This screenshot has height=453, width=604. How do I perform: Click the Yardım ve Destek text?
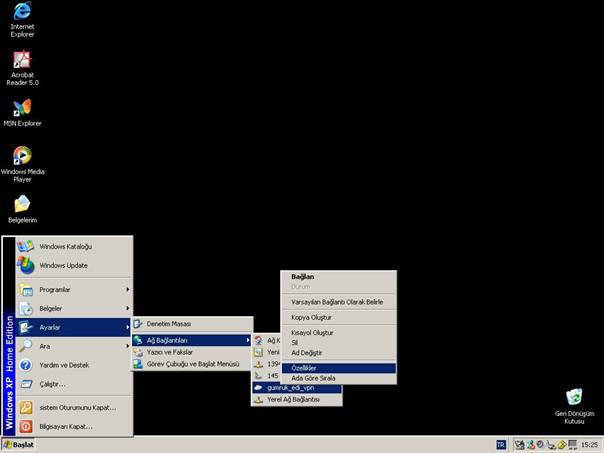[64, 365]
